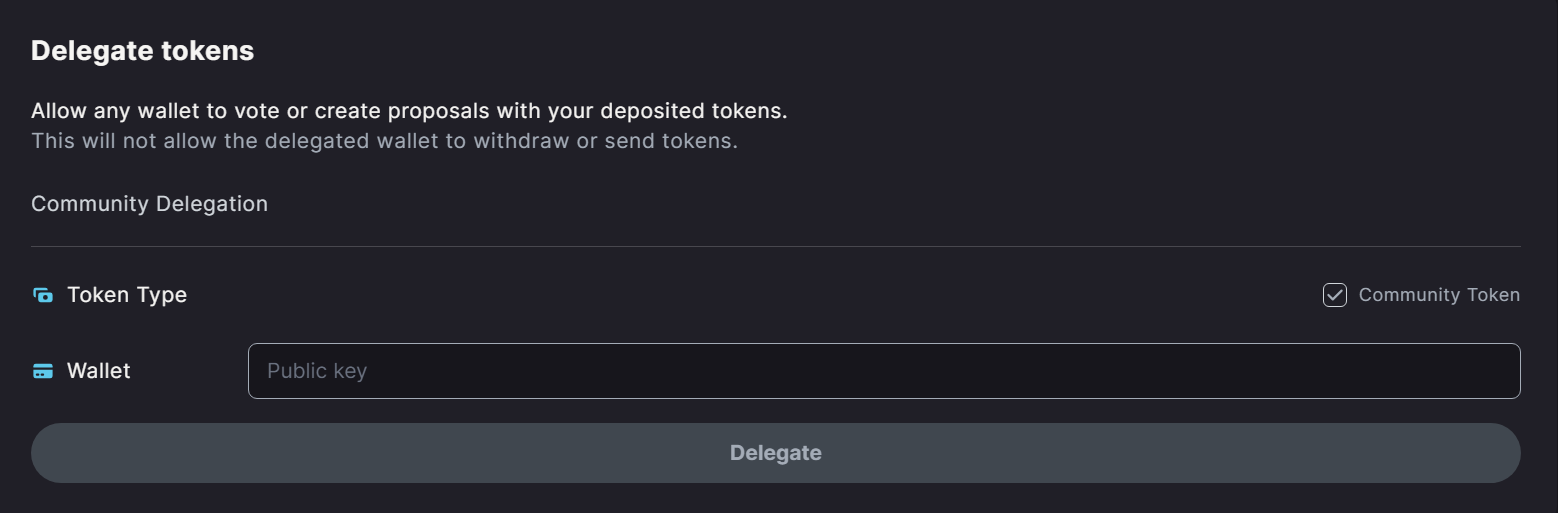Click the blue icon left of Wallet

coord(43,371)
